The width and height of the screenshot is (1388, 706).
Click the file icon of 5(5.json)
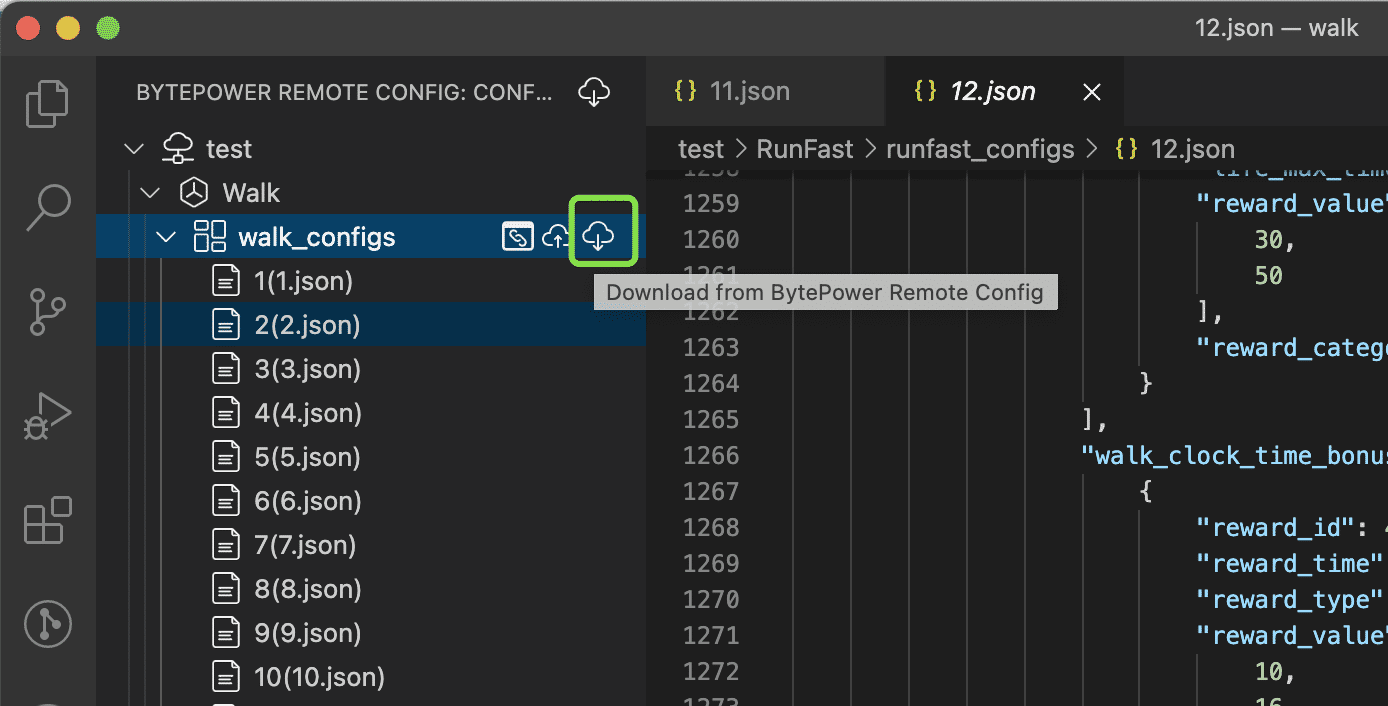pos(227,457)
